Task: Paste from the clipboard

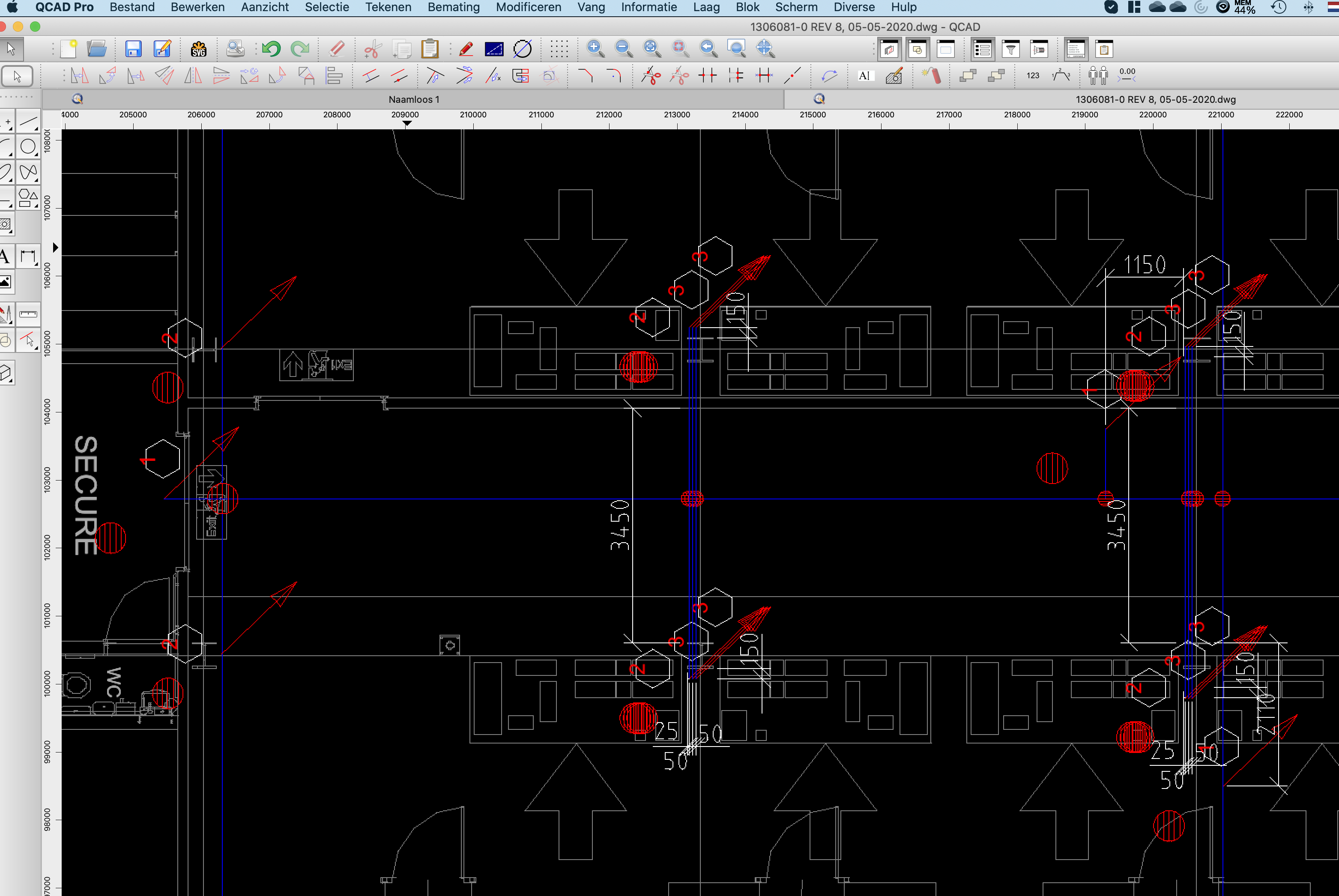Action: (x=430, y=49)
